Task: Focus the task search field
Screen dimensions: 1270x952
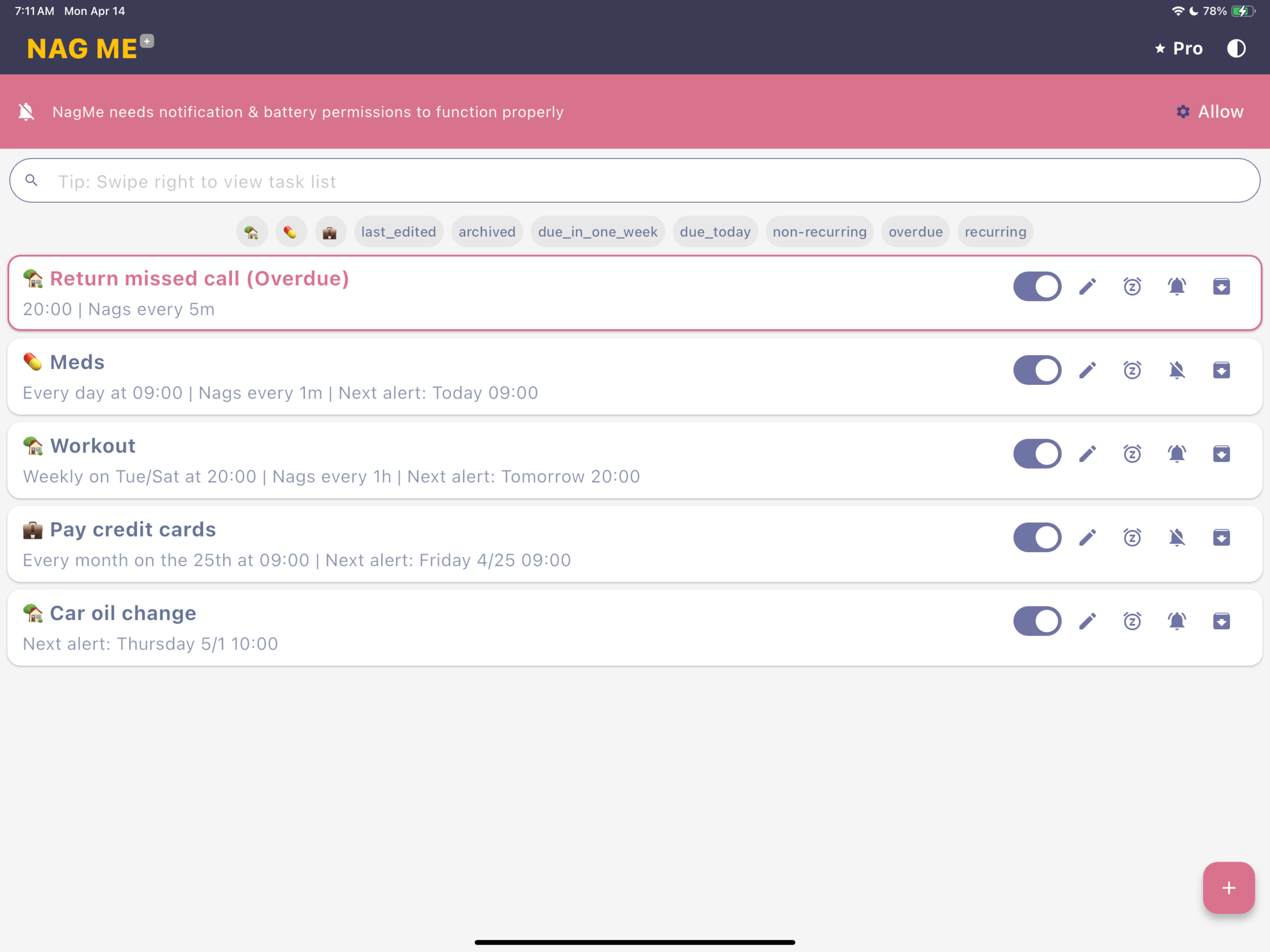Action: click(635, 181)
